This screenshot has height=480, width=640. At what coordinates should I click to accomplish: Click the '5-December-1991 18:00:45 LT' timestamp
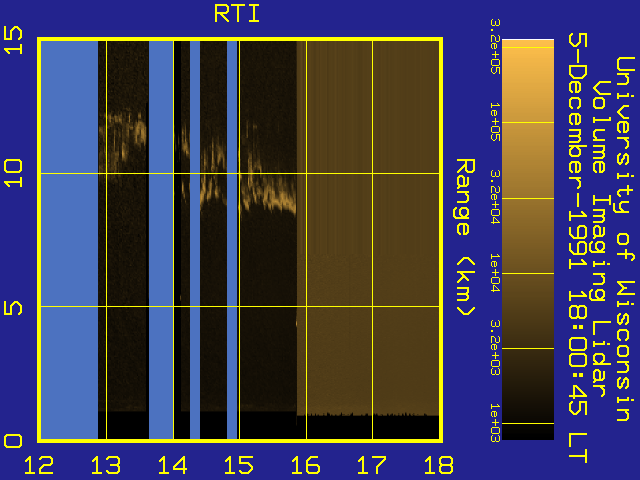click(x=578, y=248)
